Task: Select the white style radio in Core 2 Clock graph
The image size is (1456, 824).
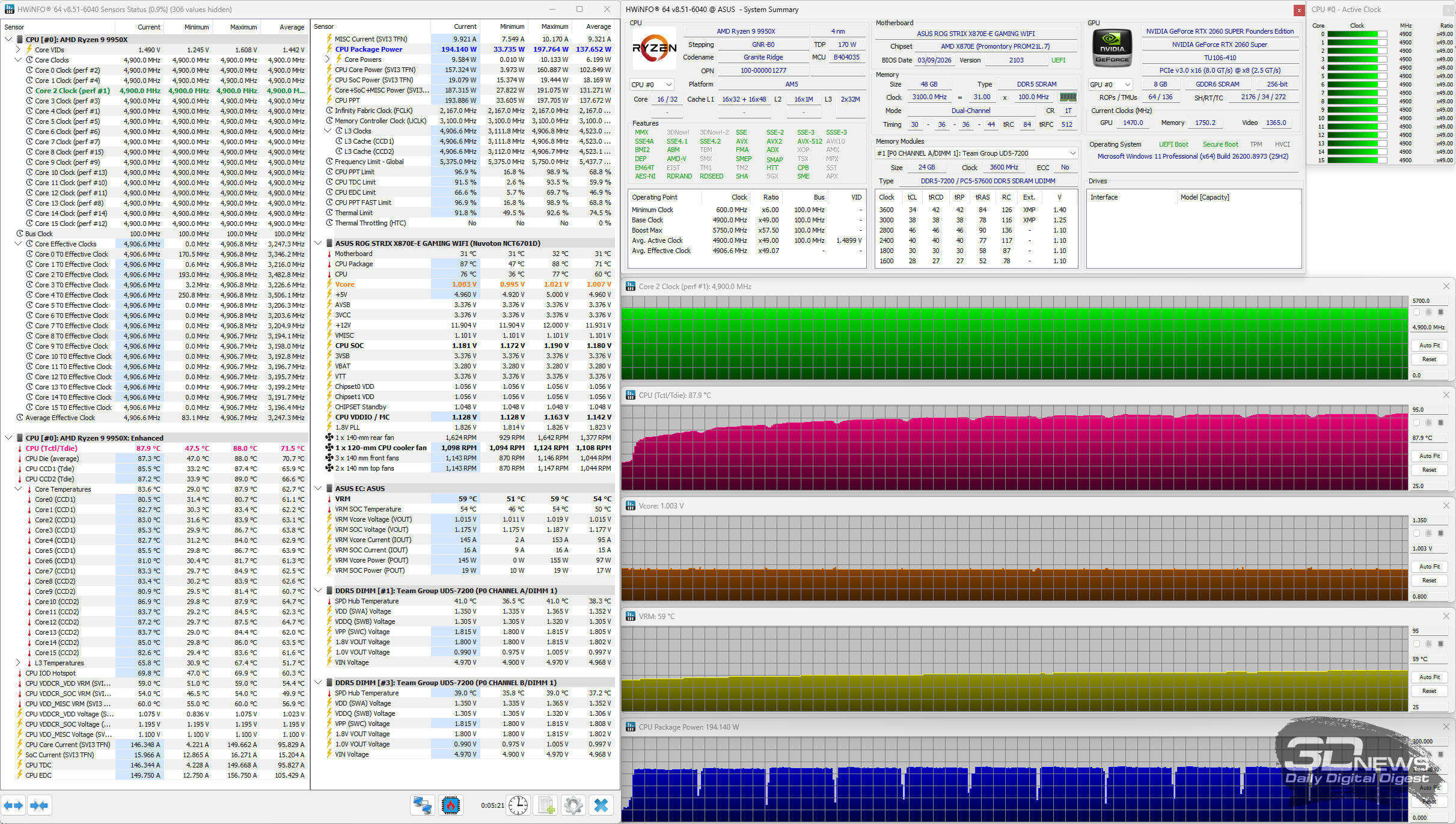Action: tap(1417, 313)
